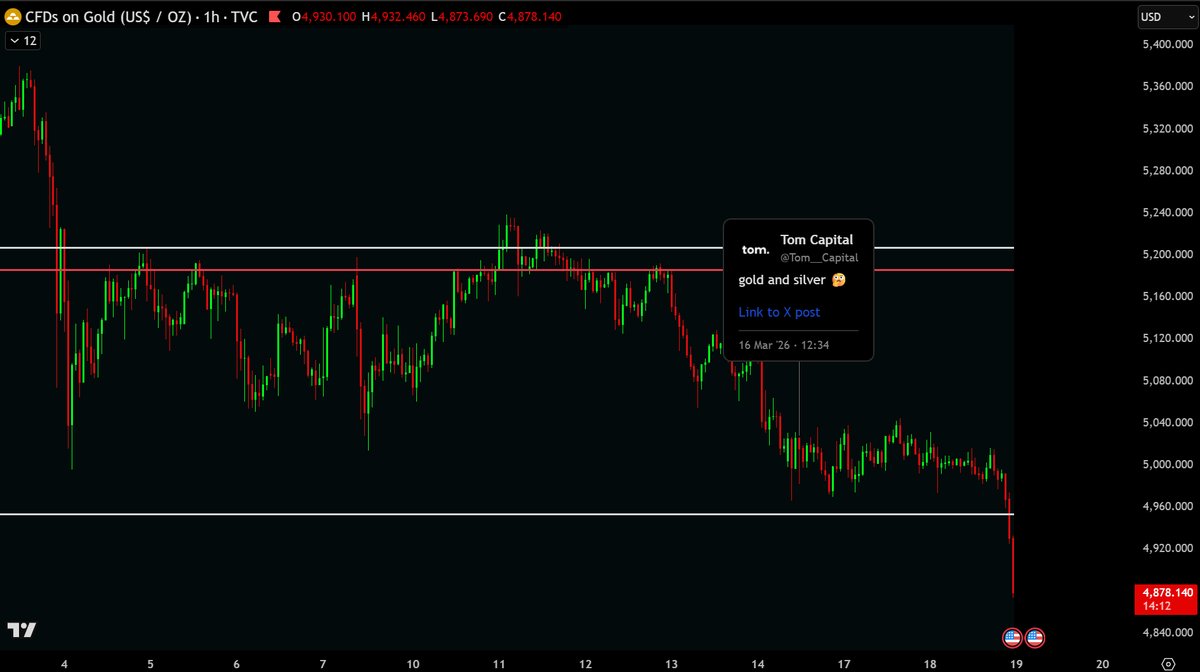Click the date label 14 on time axis
Screen dimensions: 1200x672
pos(758,663)
